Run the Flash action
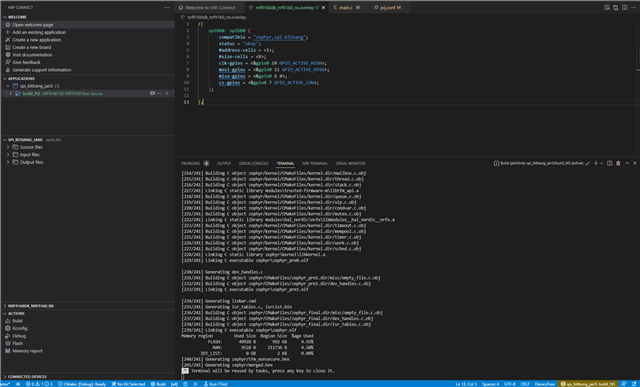Viewport: 640px width, 387px height. click(17, 343)
